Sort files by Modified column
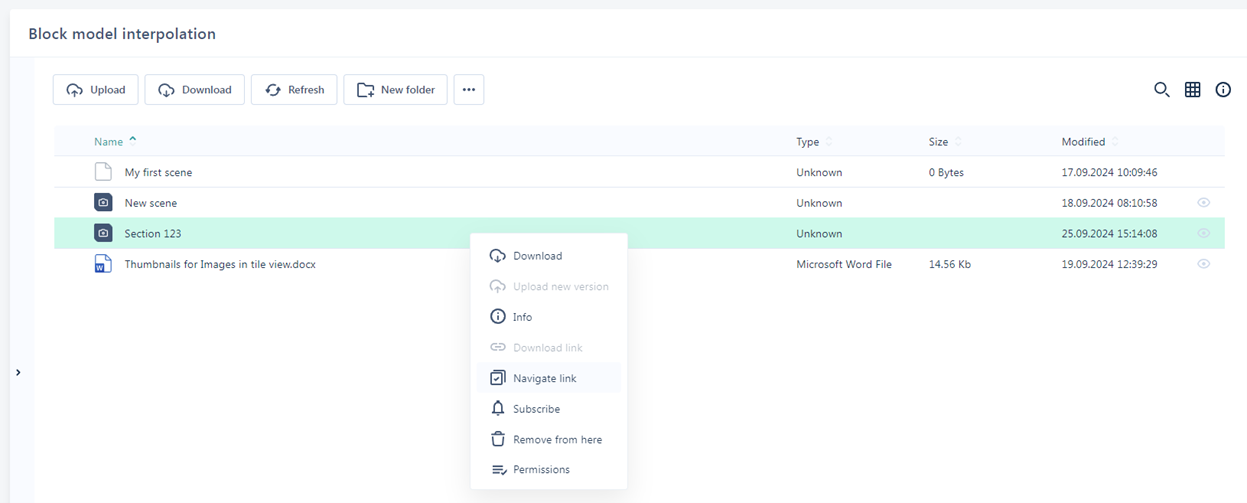The image size is (1247, 503). pos(1083,142)
